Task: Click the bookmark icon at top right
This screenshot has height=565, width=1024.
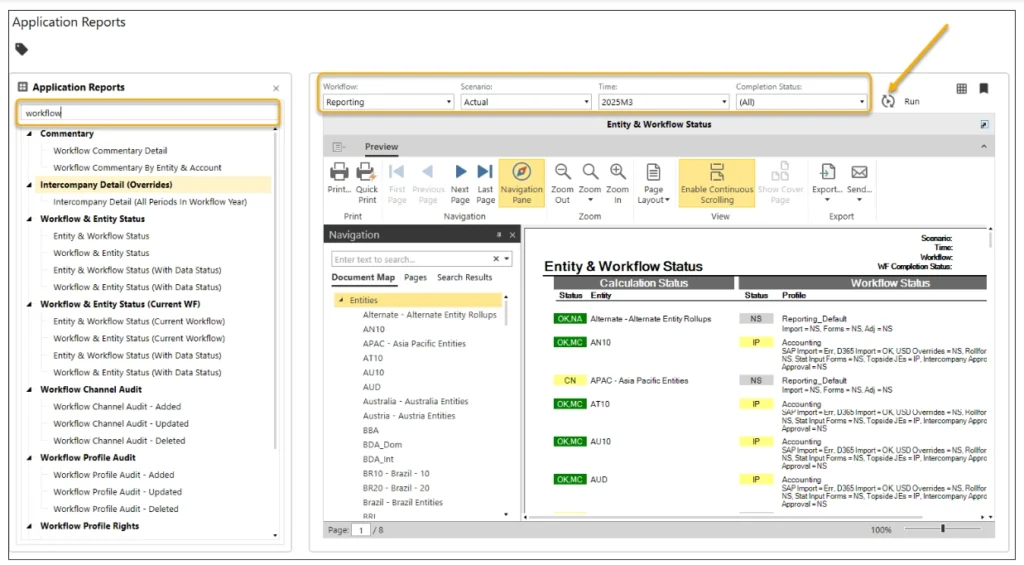Action: [x=984, y=88]
